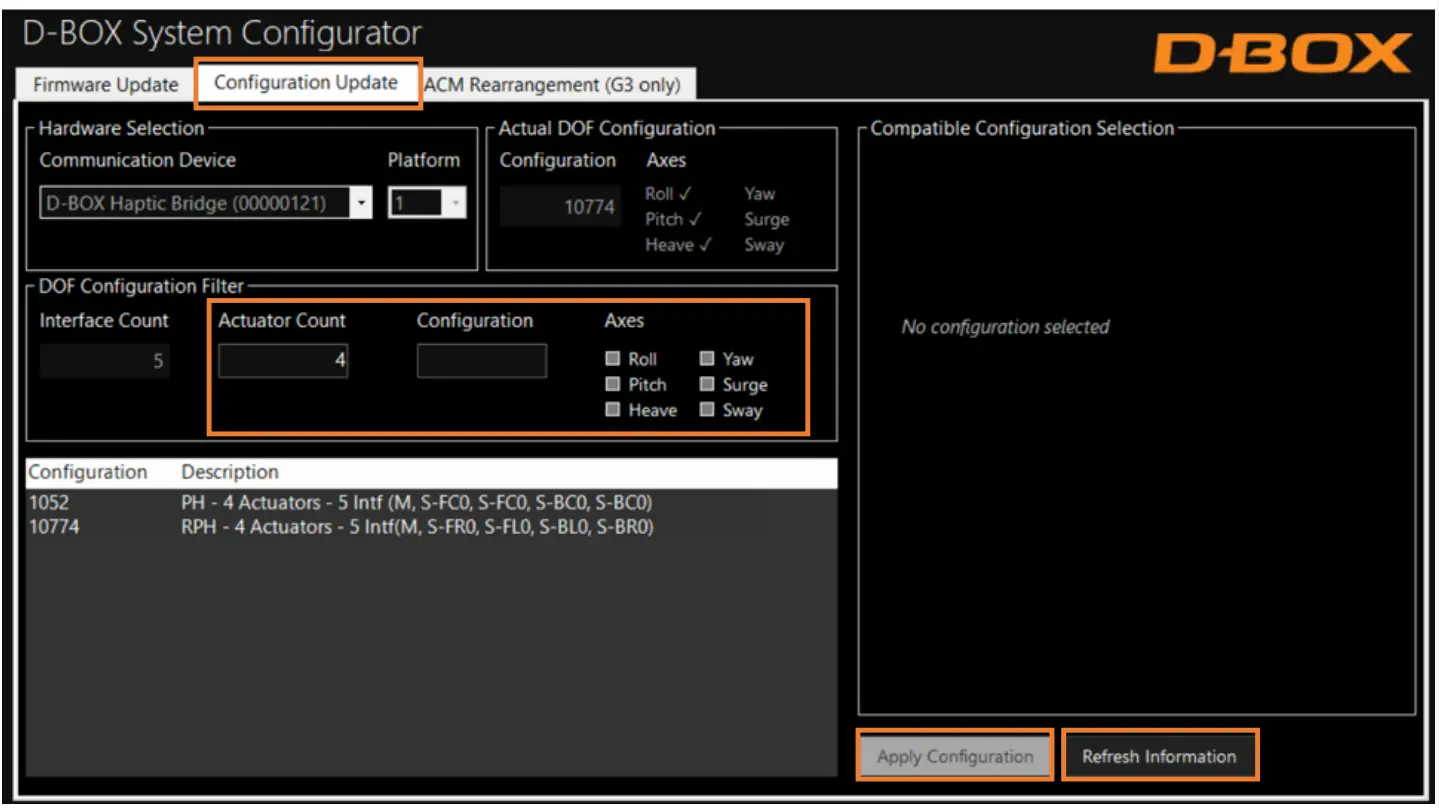The width and height of the screenshot is (1439, 808).
Task: Click the Refresh Information button
Action: point(1160,756)
